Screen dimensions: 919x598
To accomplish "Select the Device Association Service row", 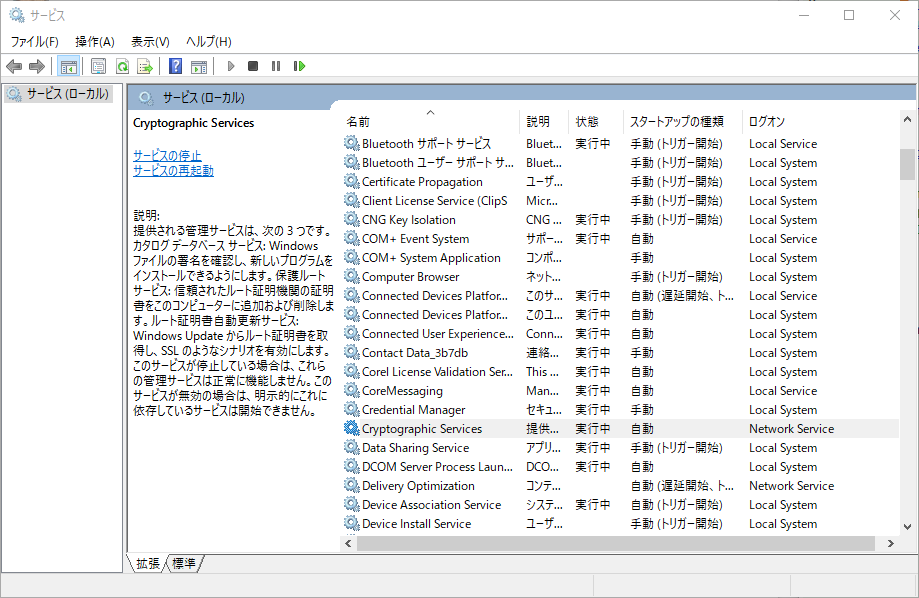I will point(620,504).
